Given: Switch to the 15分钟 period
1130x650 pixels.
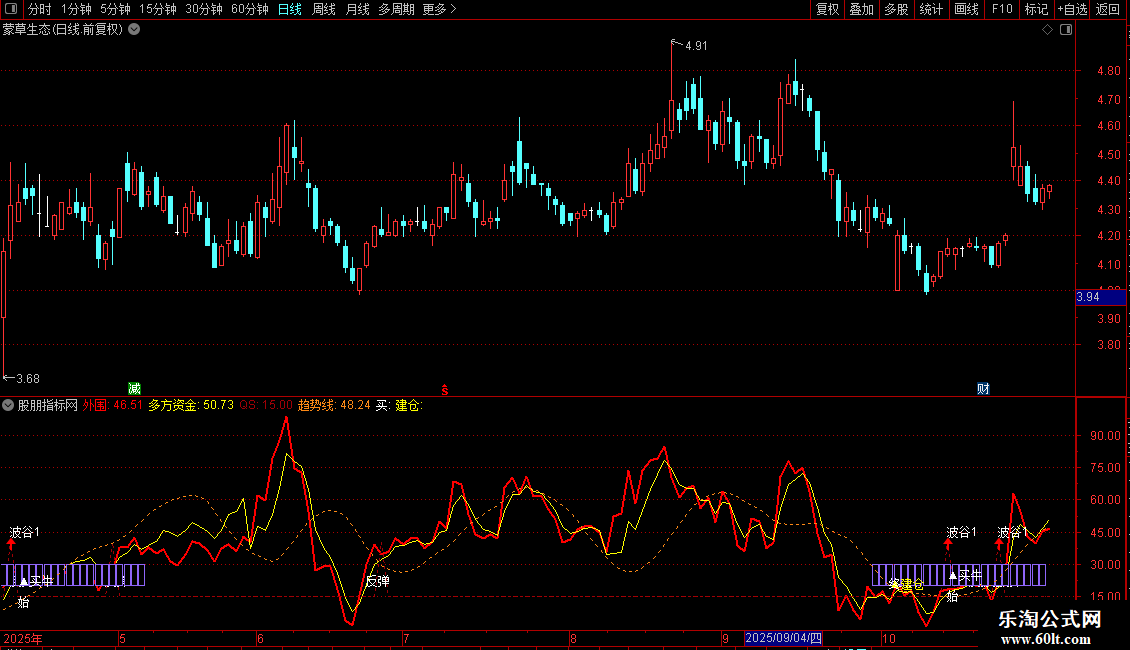Looking at the screenshot, I should (158, 9).
